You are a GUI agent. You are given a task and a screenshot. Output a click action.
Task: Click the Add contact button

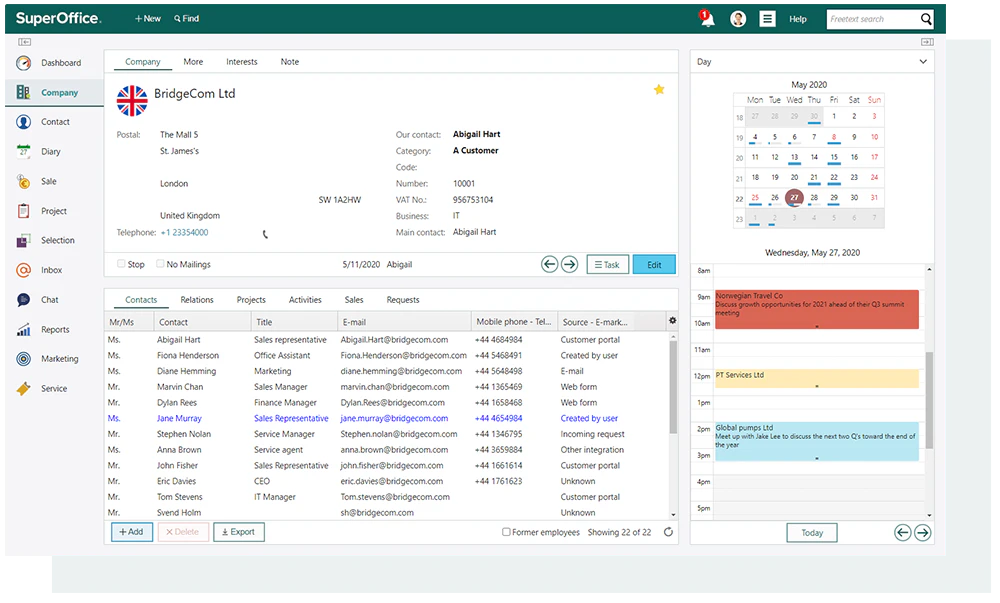pyautogui.click(x=132, y=532)
